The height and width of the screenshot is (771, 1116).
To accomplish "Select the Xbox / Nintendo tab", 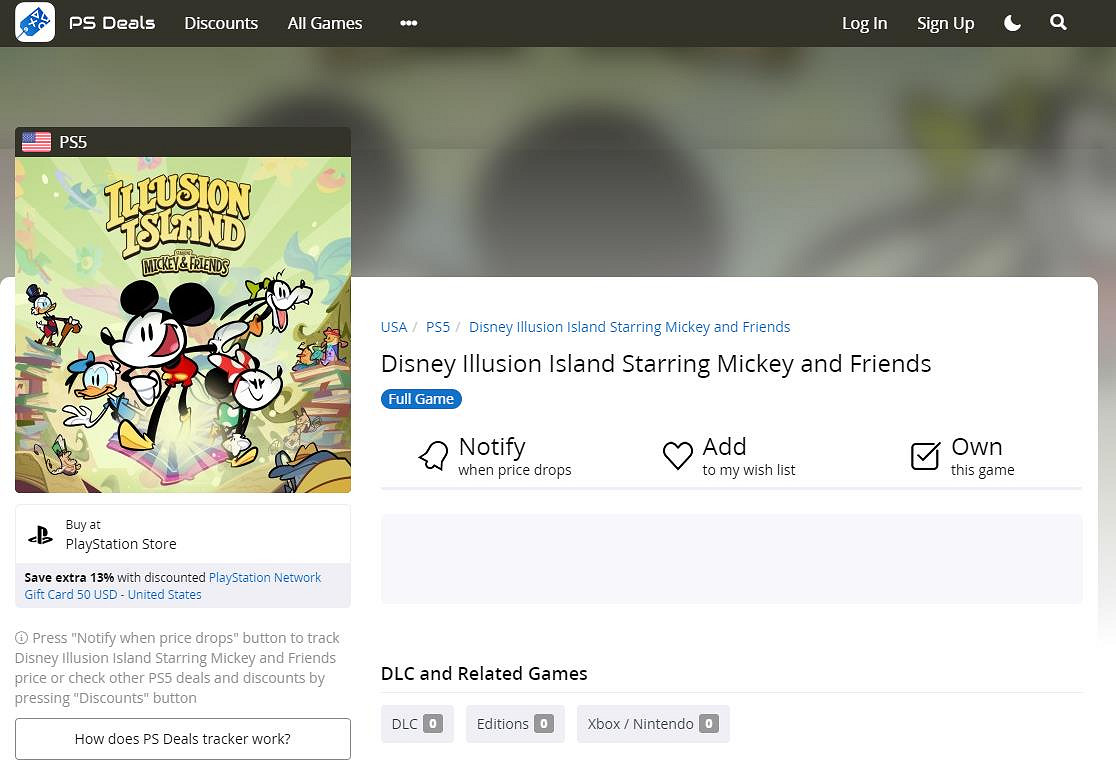I will point(653,724).
